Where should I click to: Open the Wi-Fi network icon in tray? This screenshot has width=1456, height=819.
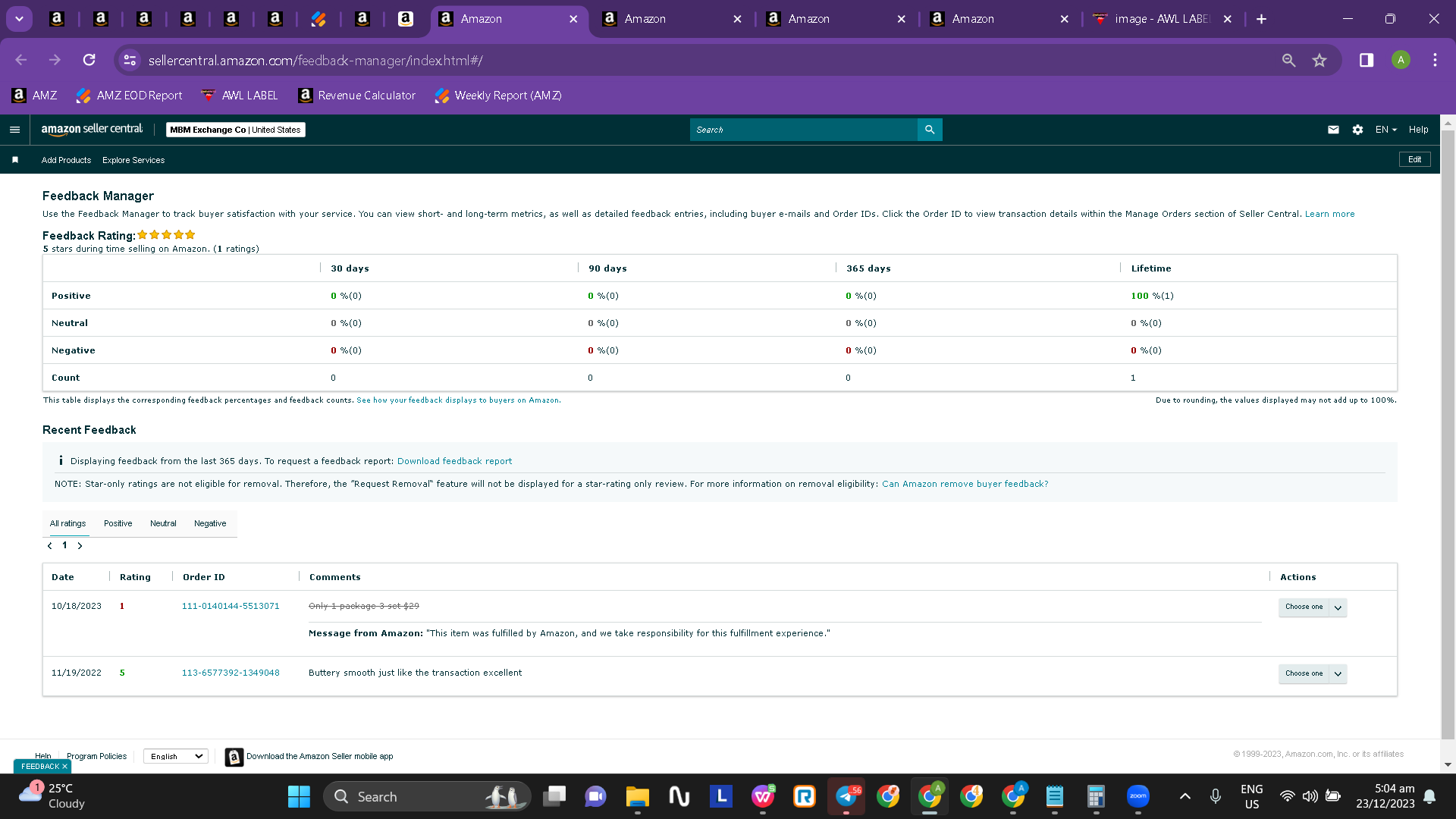1287,797
